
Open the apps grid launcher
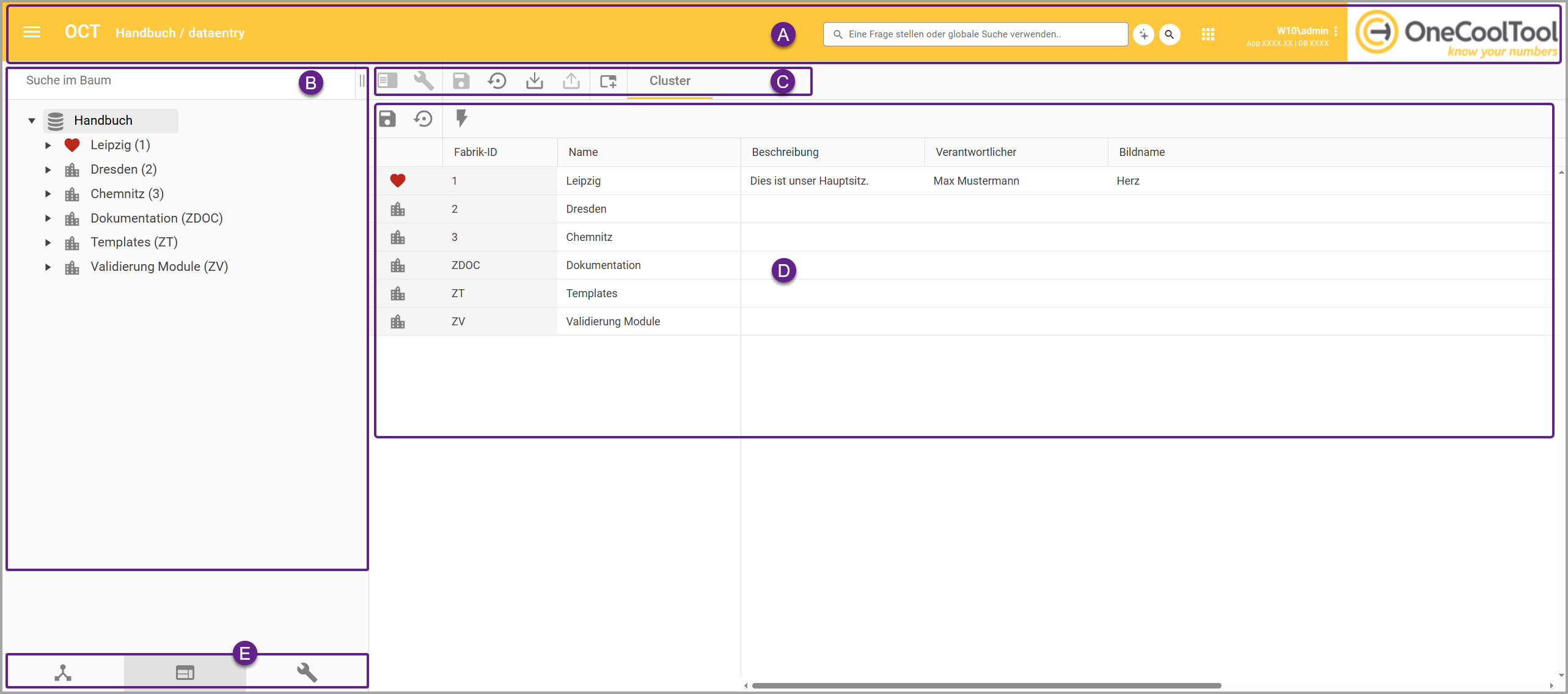(x=1207, y=34)
